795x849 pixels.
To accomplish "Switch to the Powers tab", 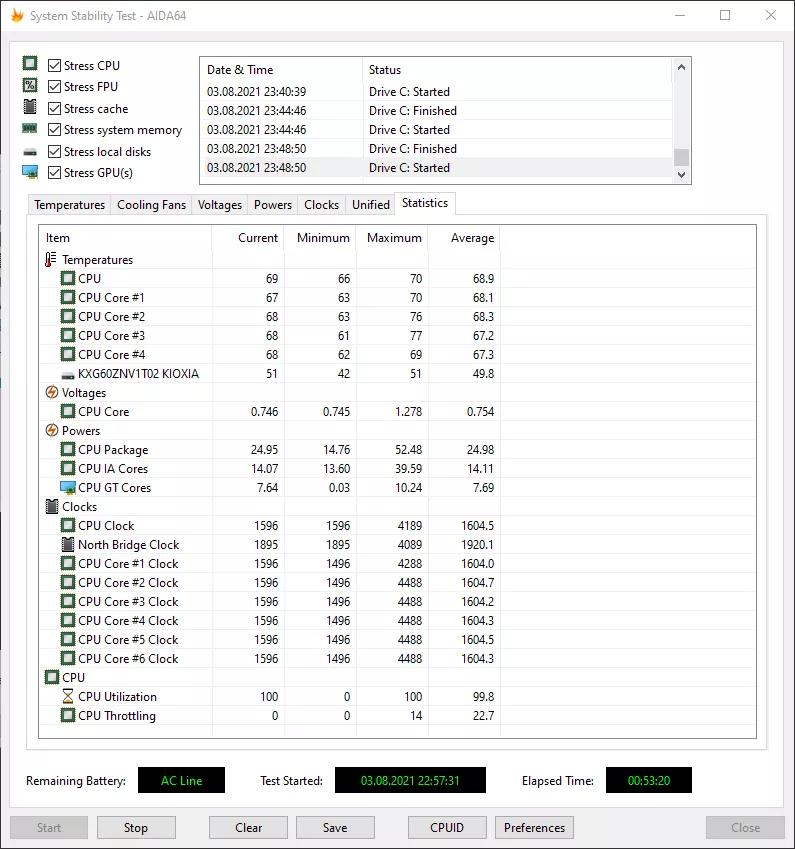I will pos(272,205).
